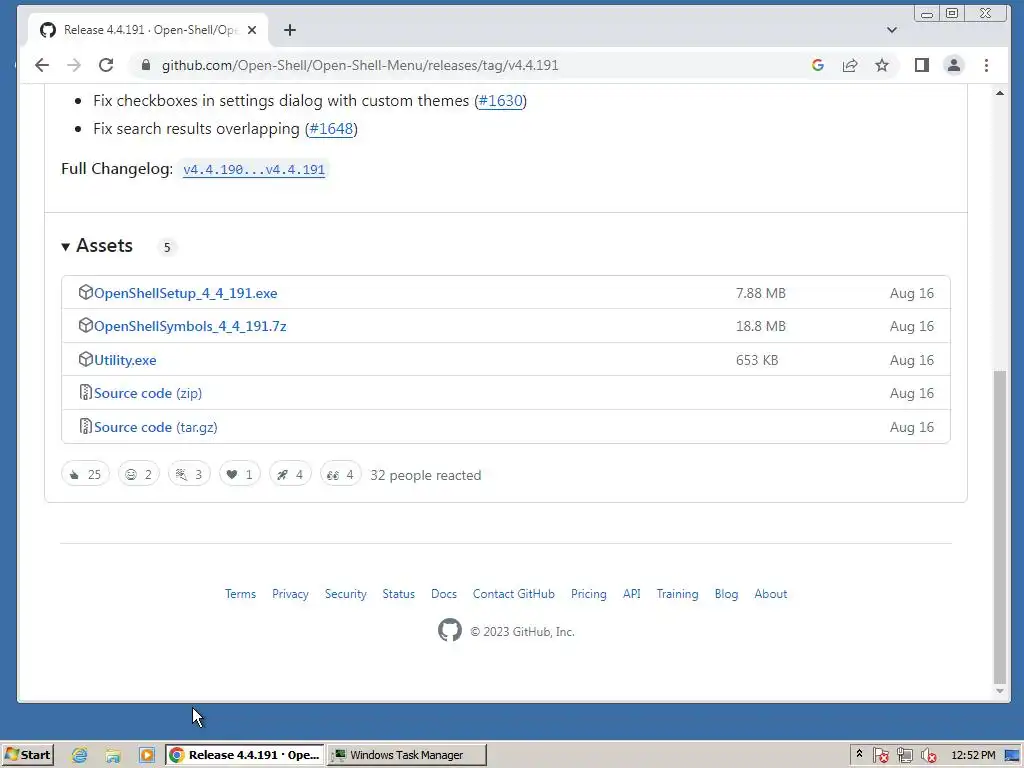
Task: Open the Chrome side panel icon
Action: coord(921,65)
